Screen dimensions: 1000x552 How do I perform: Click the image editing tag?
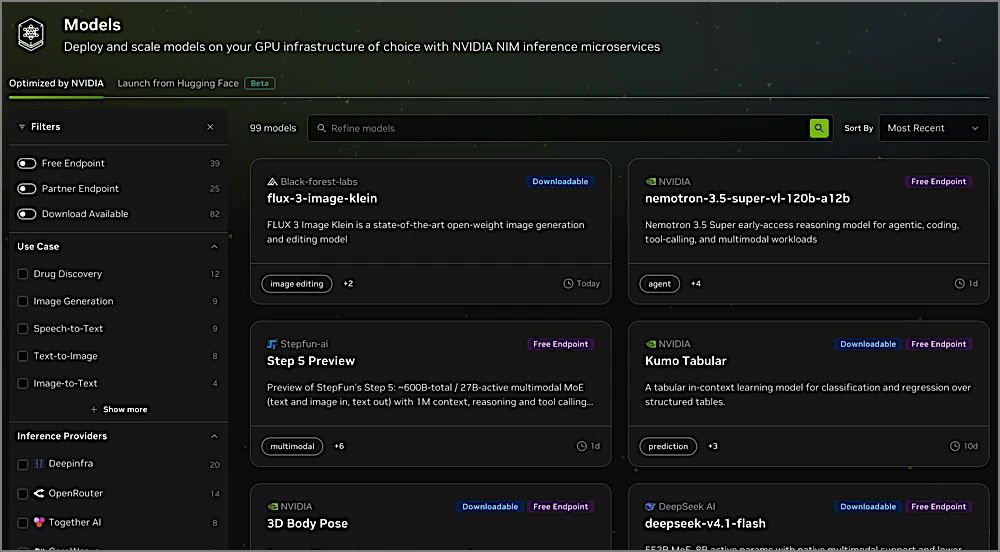coord(297,284)
